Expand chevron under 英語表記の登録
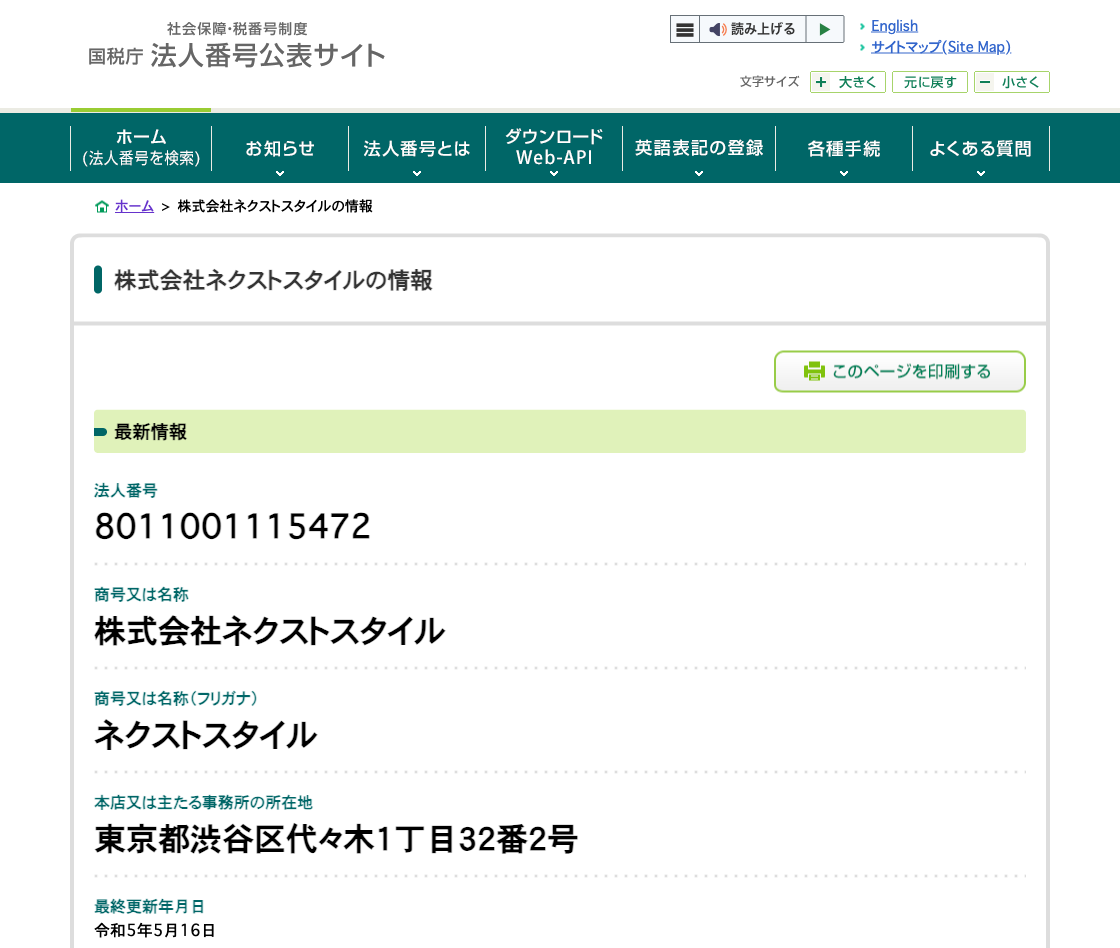1120x948 pixels. click(699, 174)
